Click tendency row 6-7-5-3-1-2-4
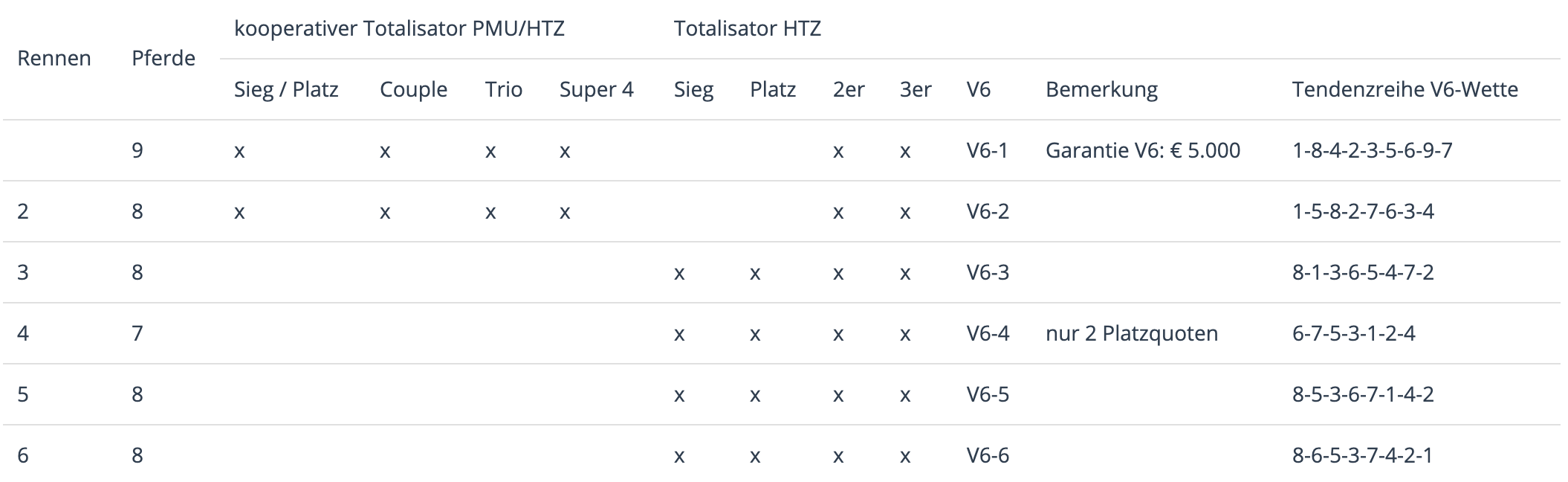Screen dimensions: 1568x482 coord(1353,333)
